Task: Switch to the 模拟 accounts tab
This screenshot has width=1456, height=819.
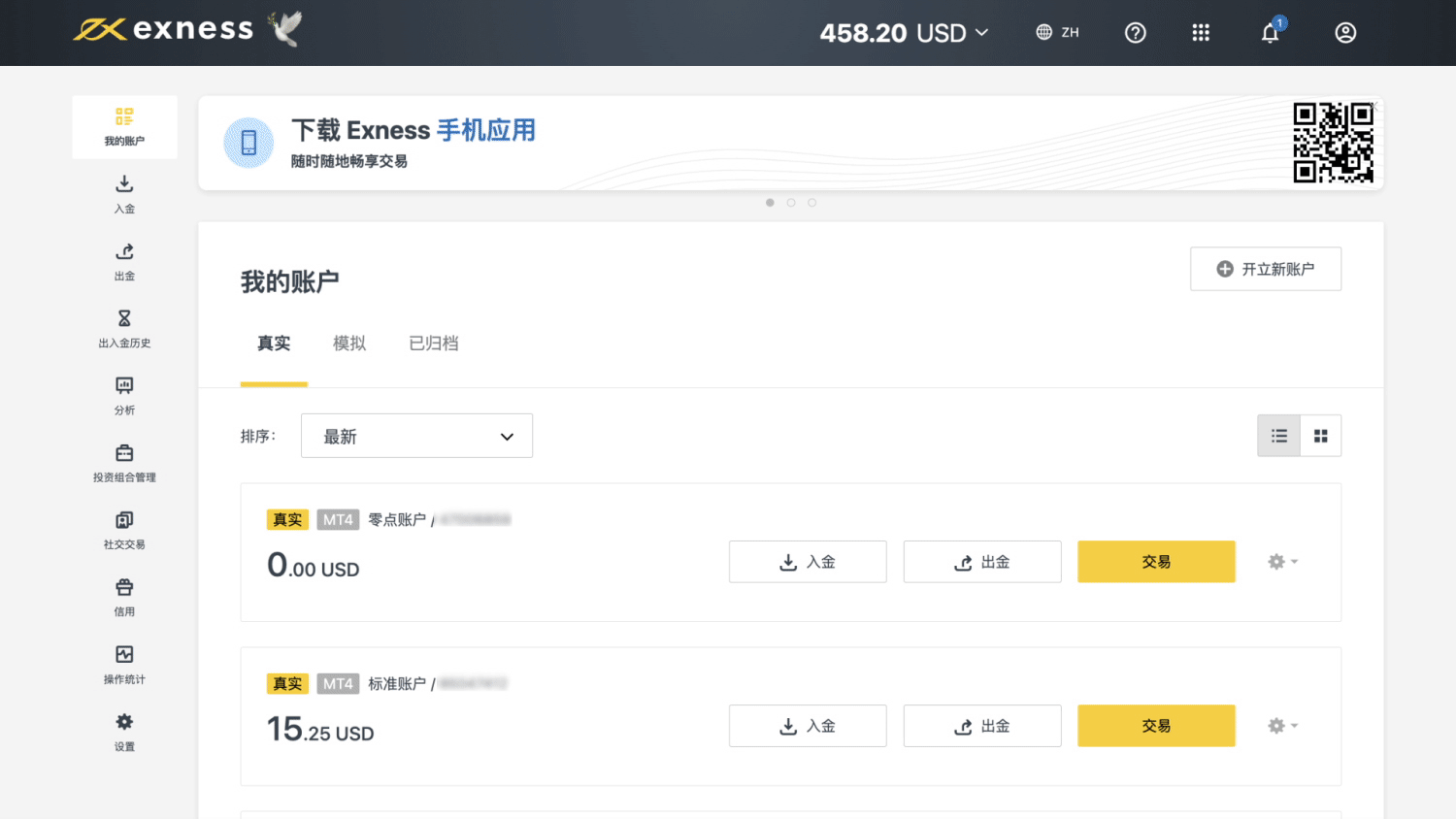Action: pyautogui.click(x=349, y=344)
